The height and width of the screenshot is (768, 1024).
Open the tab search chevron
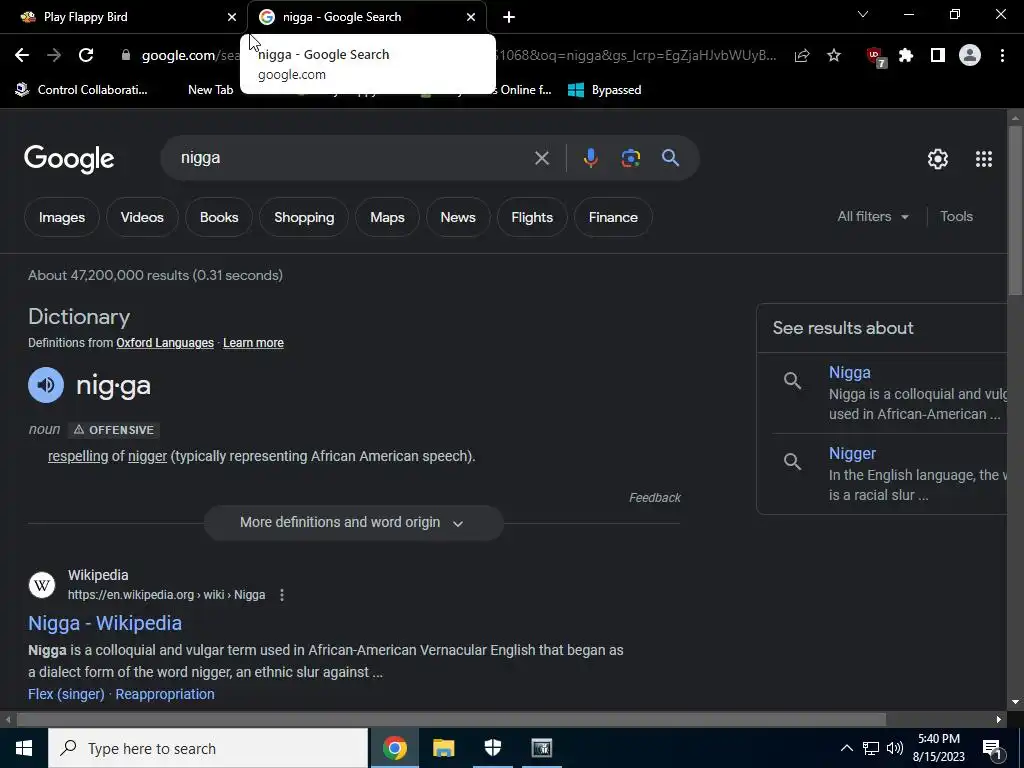coord(863,14)
